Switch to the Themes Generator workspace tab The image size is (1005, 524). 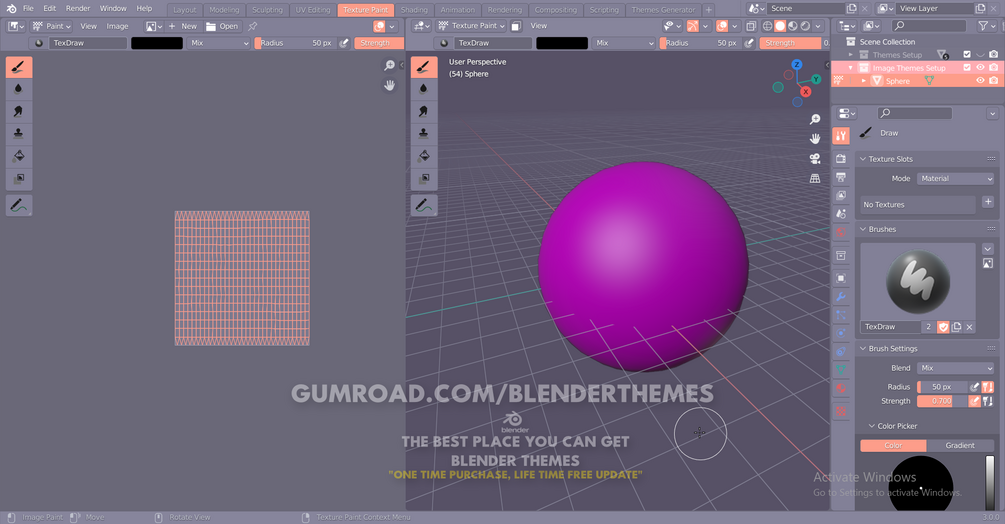(663, 10)
